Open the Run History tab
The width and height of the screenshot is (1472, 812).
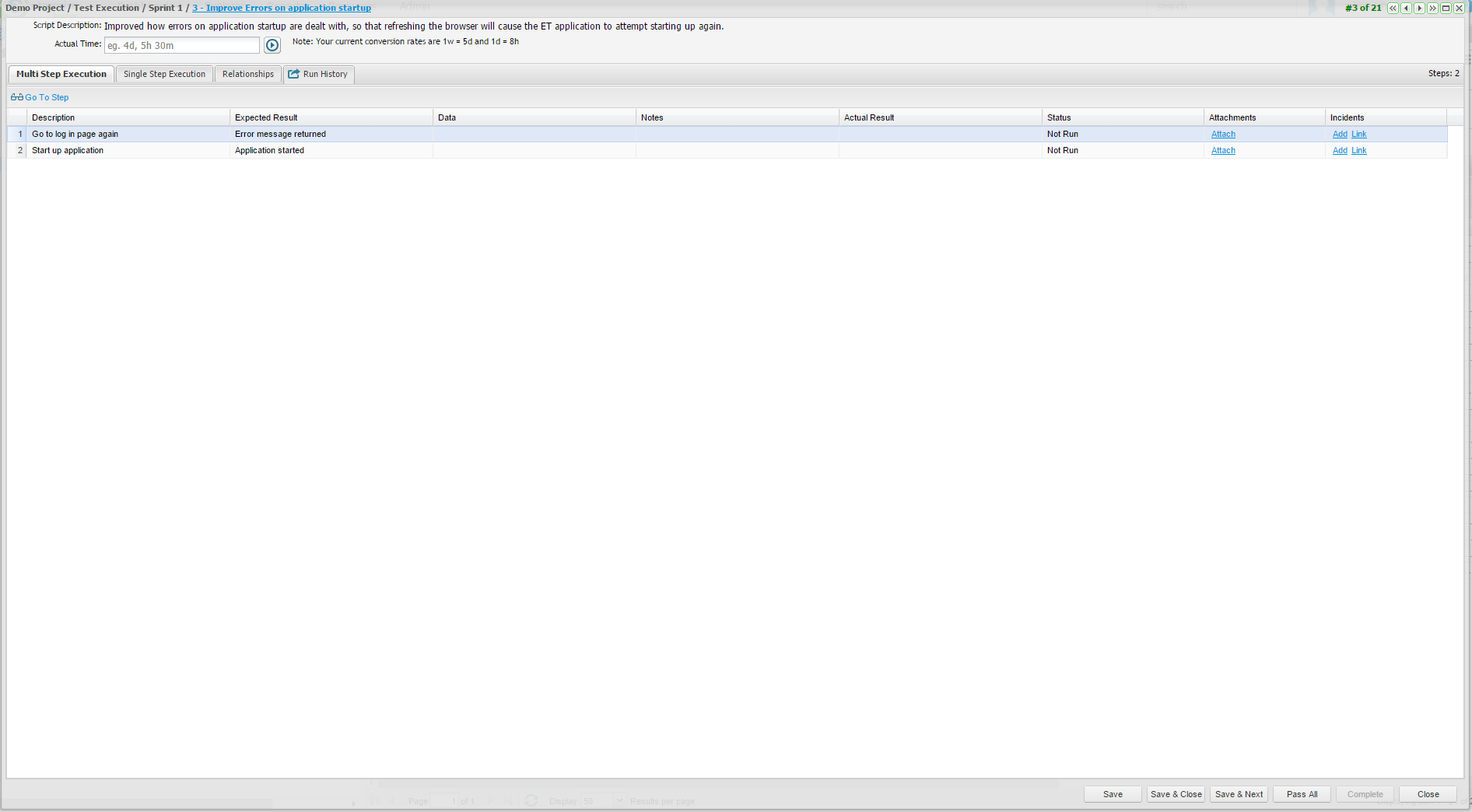(319, 75)
